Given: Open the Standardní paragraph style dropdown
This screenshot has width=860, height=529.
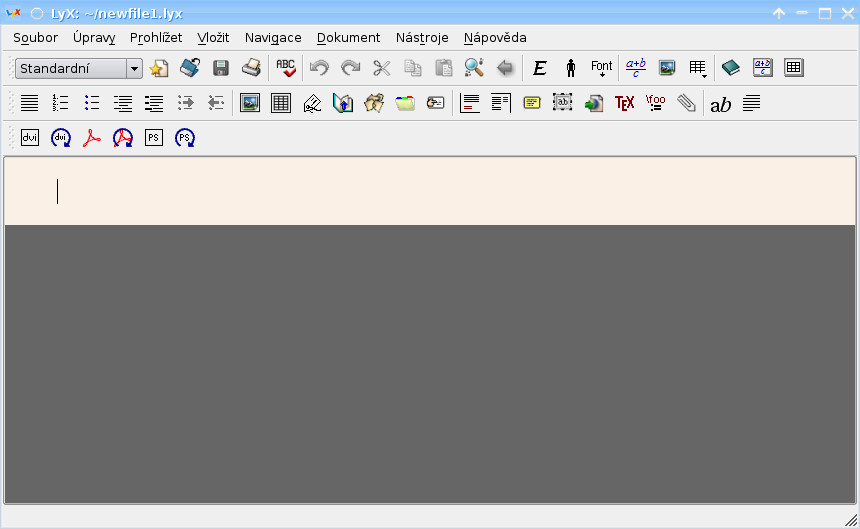Looking at the screenshot, I should [x=134, y=69].
